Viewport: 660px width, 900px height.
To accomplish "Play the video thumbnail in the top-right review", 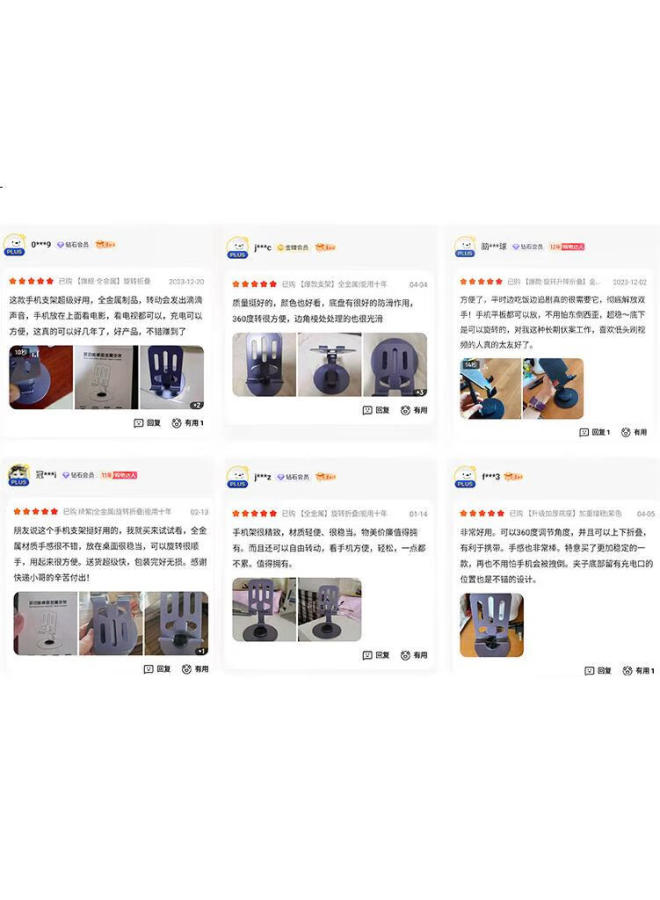I will pos(490,389).
